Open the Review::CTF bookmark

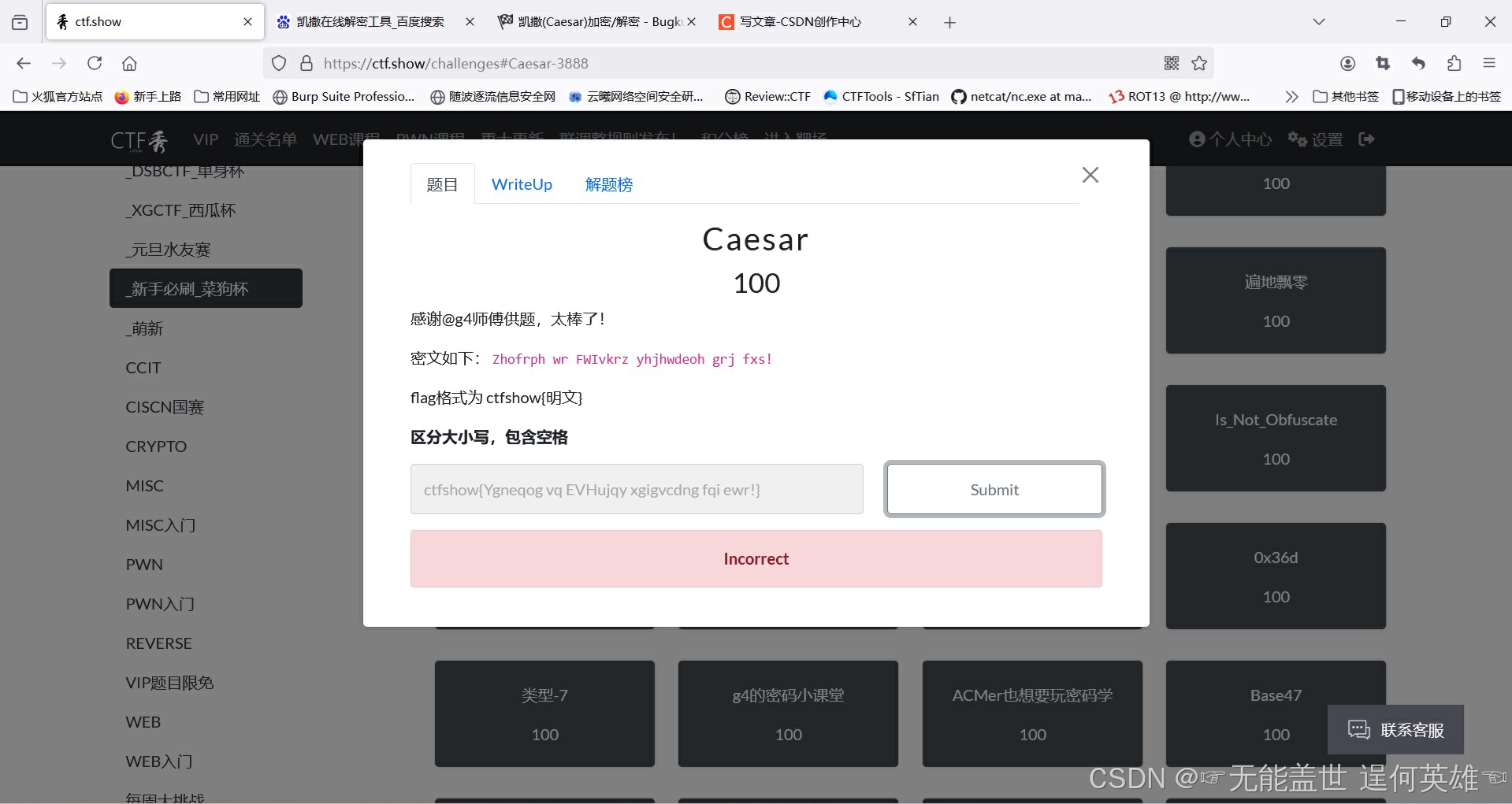(767, 96)
